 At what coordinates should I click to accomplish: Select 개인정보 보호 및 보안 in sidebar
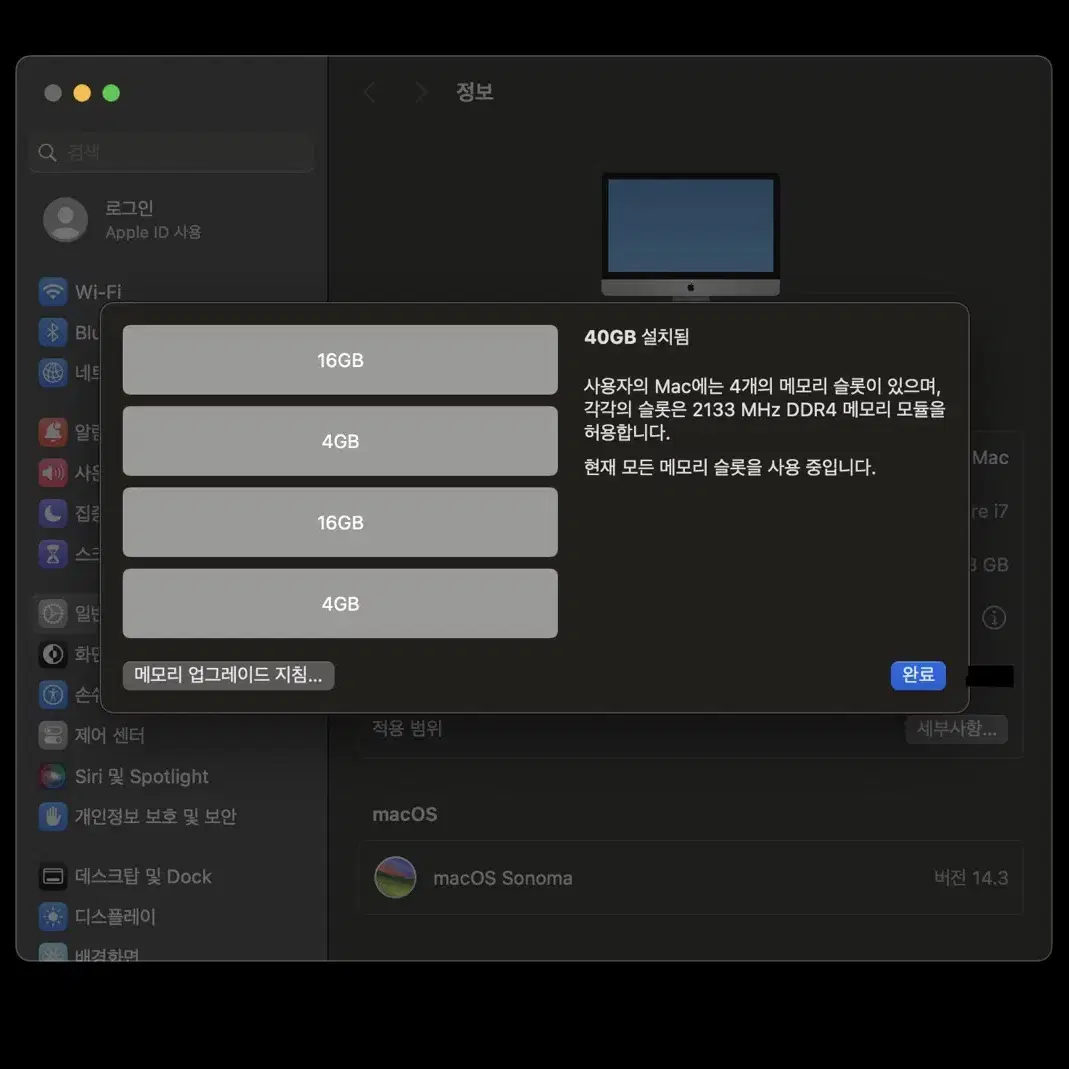(155, 816)
